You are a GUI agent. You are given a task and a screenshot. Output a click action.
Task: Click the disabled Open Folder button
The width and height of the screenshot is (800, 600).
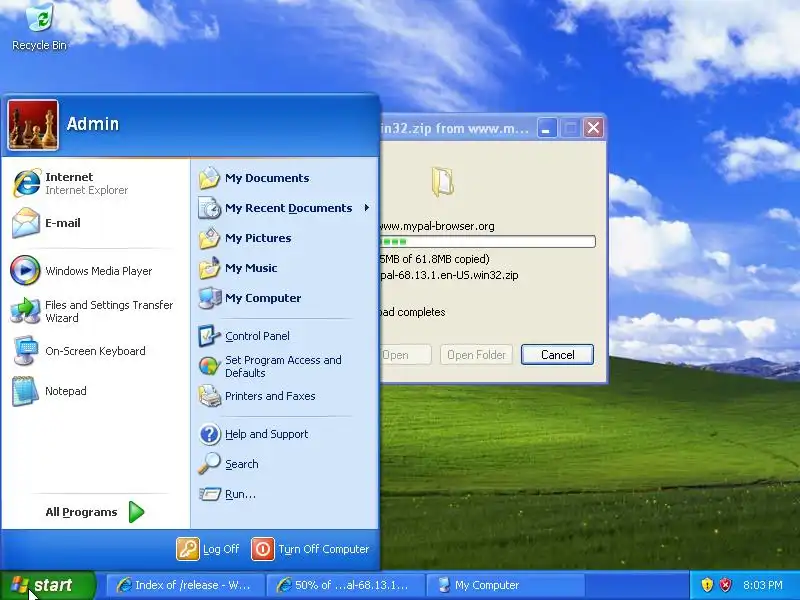476,355
